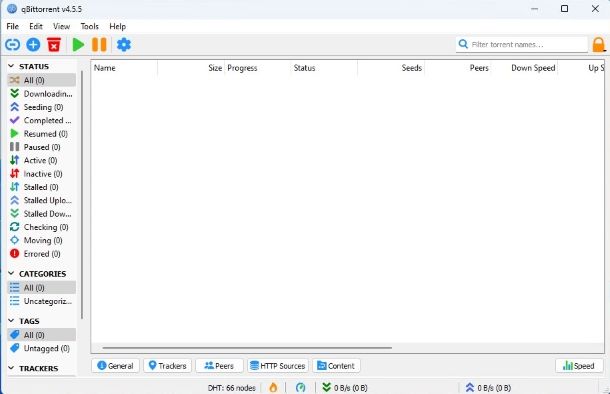
Task: Click the Add Torrent Link toolbar icon
Action: click(x=12, y=45)
